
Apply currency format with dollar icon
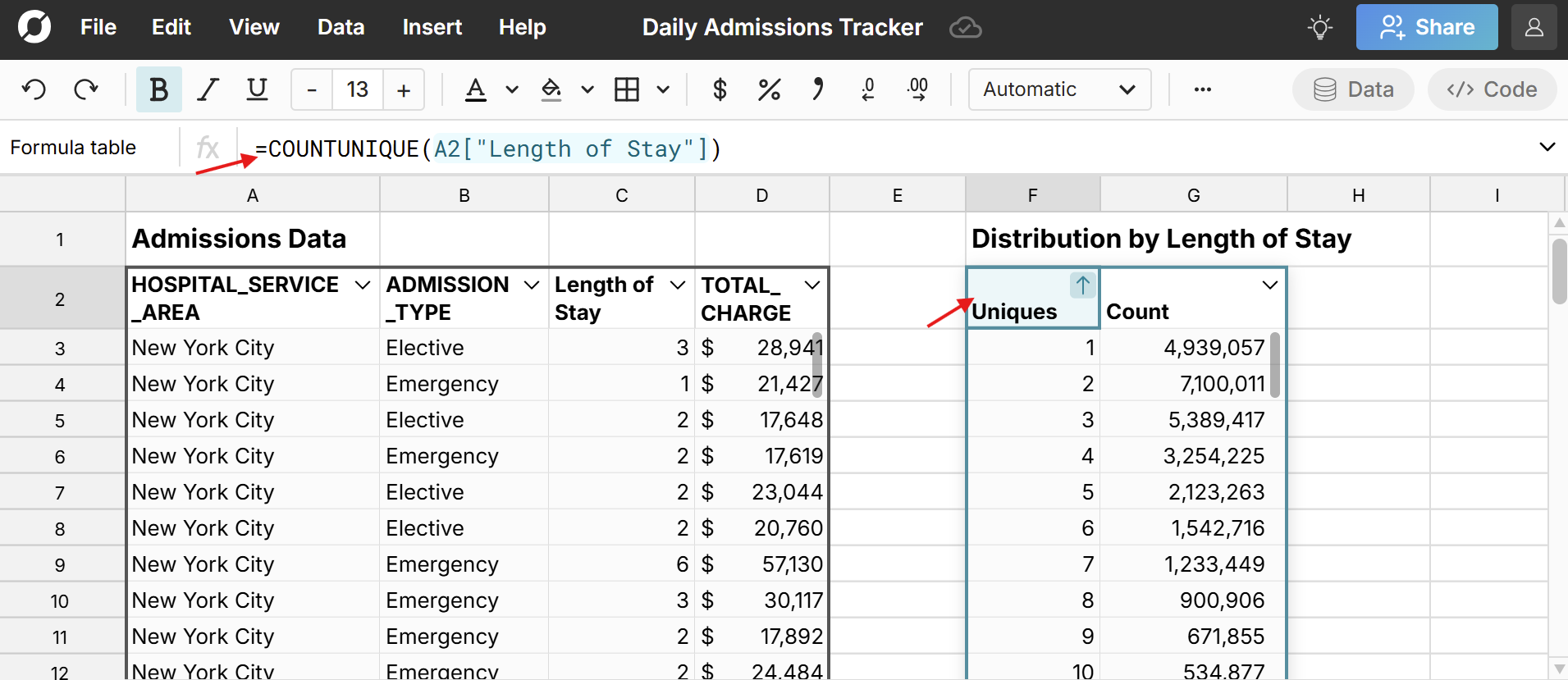coord(720,89)
